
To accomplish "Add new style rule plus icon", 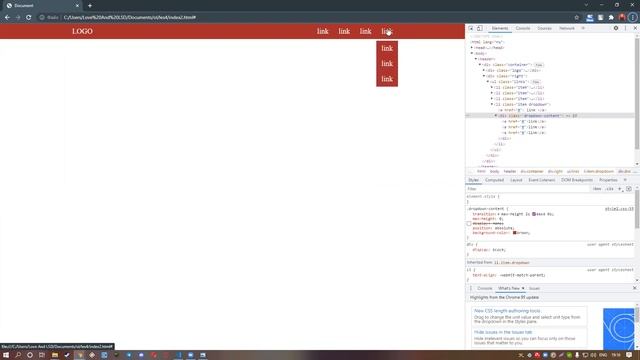I will 620,189.
